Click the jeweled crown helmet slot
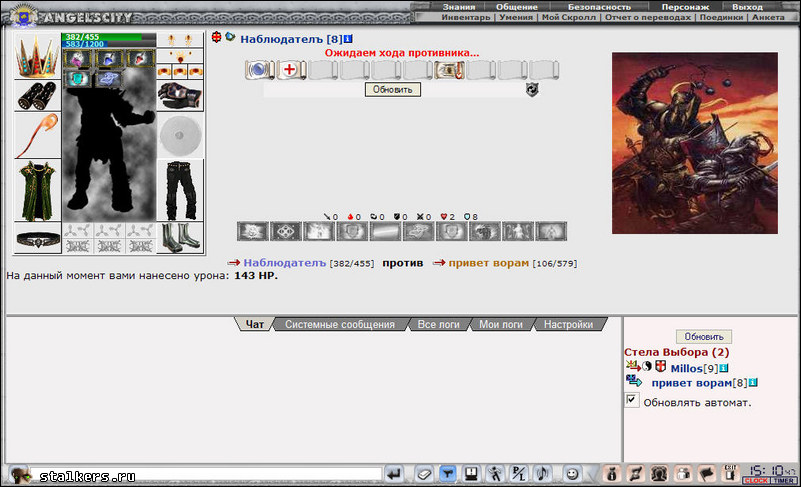This screenshot has height=487, width=801. pyautogui.click(x=37, y=55)
